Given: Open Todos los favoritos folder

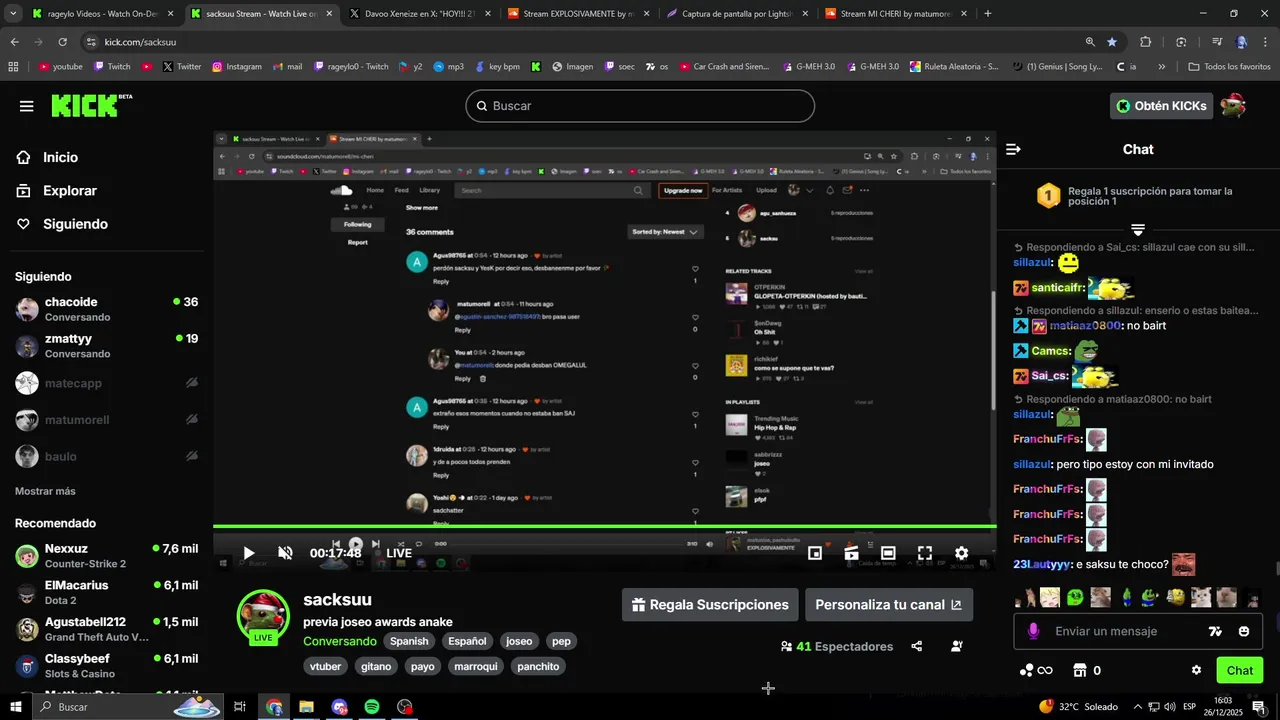Looking at the screenshot, I should point(1230,67).
